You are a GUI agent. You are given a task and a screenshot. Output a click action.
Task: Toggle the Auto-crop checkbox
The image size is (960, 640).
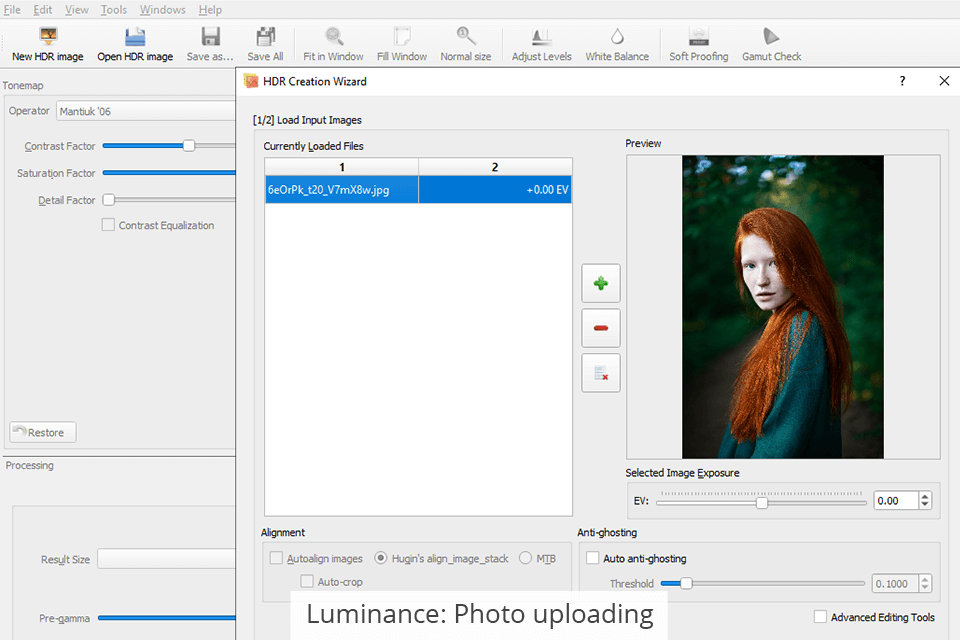(x=307, y=581)
